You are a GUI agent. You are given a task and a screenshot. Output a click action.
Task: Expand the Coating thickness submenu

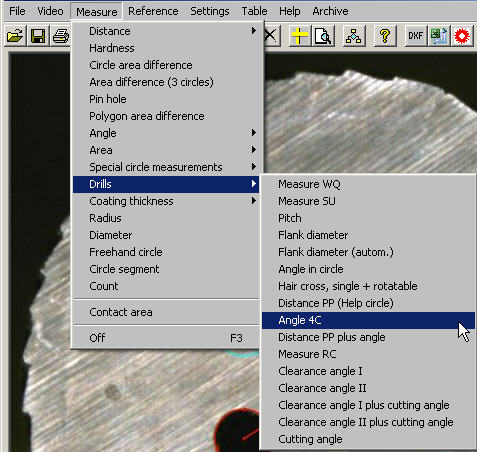(166, 201)
